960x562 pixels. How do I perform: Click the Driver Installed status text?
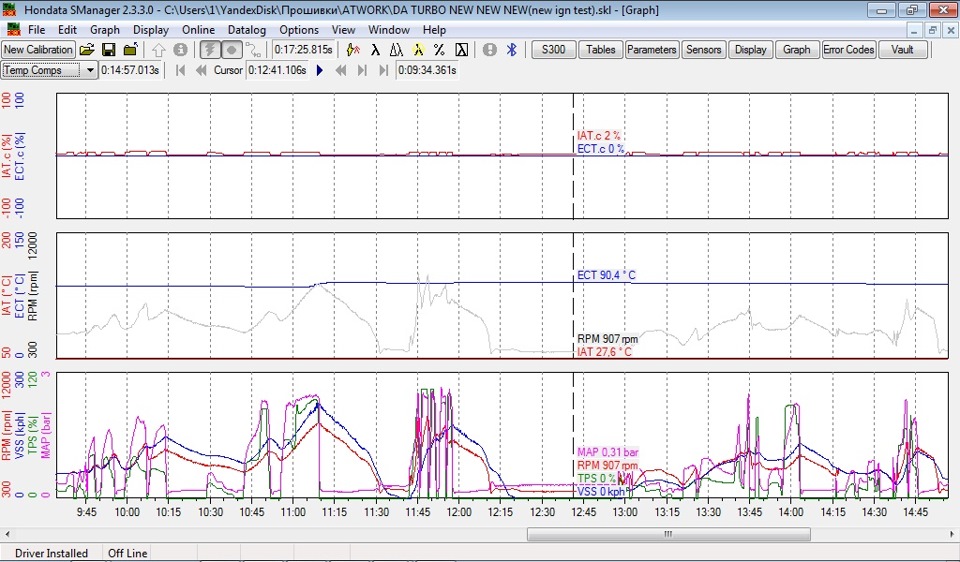coord(51,553)
